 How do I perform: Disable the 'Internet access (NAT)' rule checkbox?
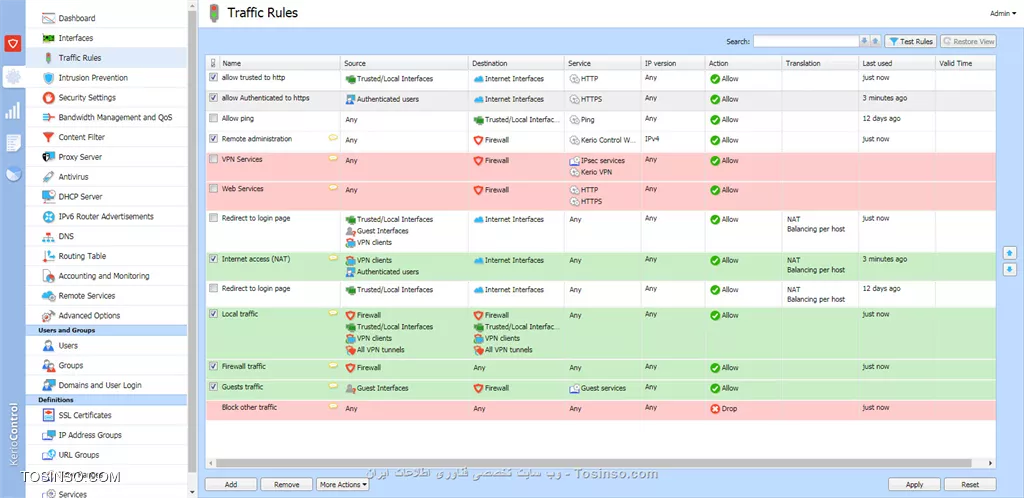[x=213, y=259]
